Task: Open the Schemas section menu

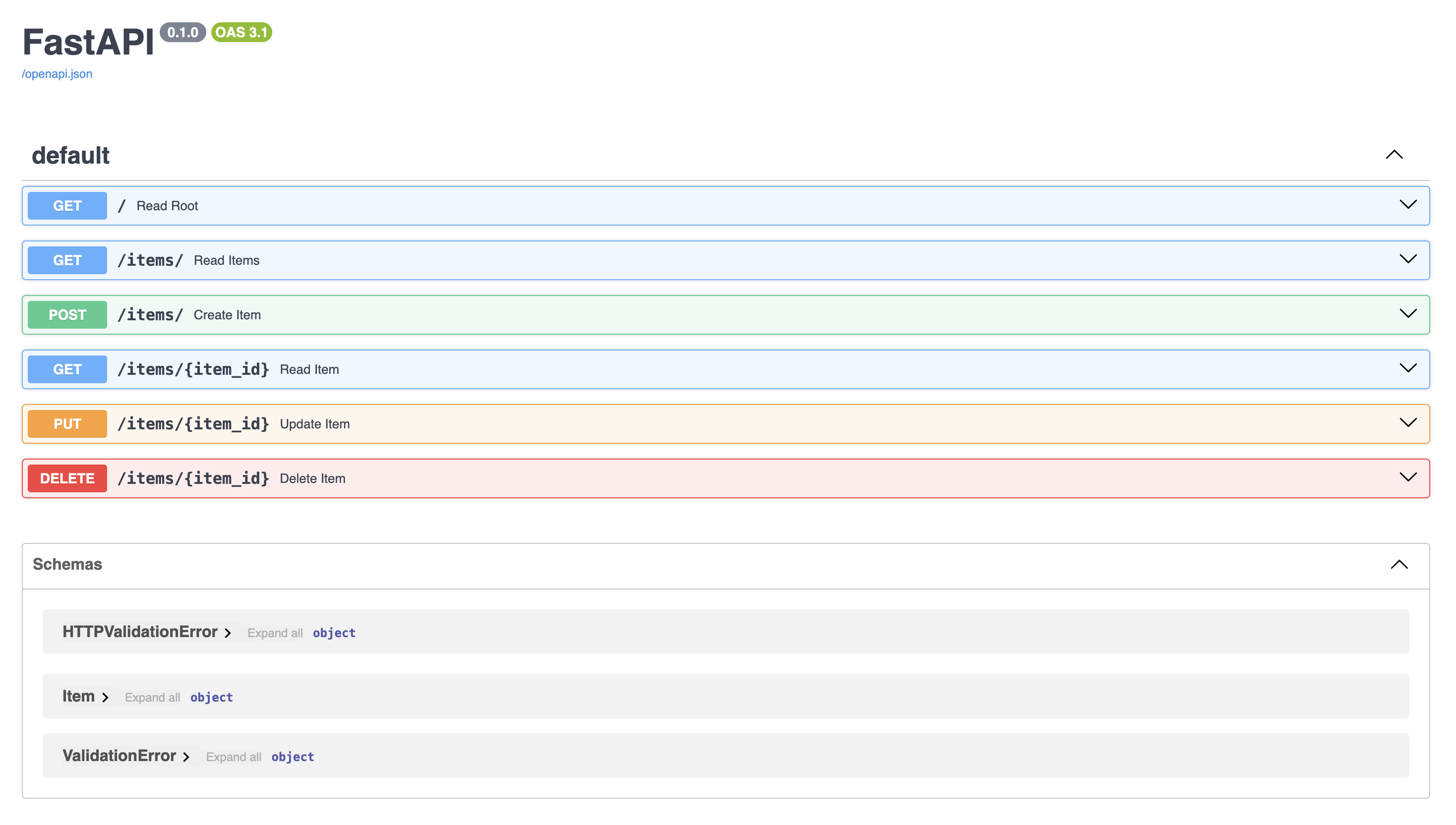Action: point(1399,565)
